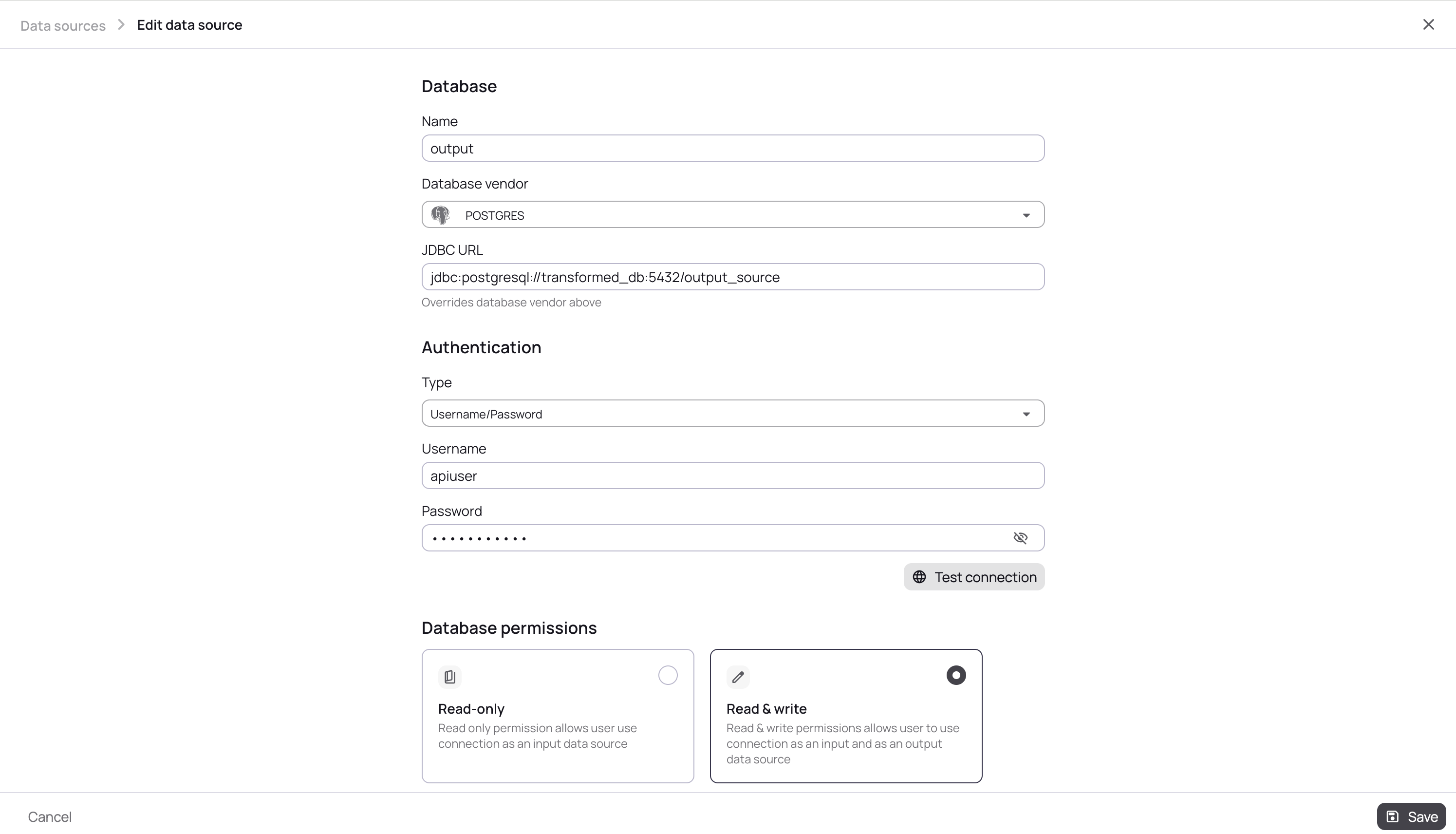Click the floppy disk Save icon

[1392, 816]
